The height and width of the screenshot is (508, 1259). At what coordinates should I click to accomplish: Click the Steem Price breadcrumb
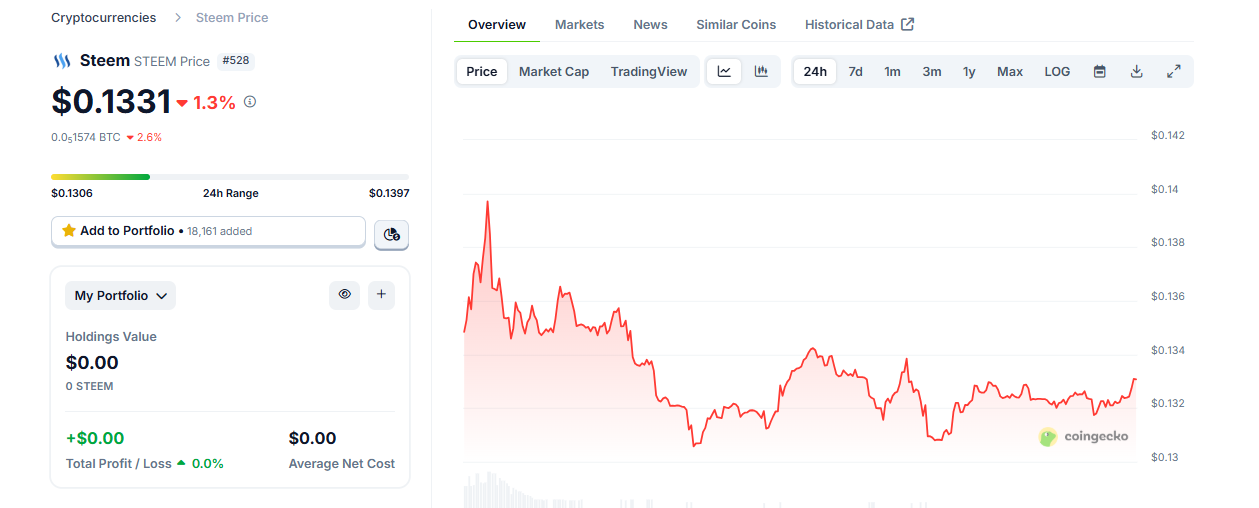(x=232, y=18)
